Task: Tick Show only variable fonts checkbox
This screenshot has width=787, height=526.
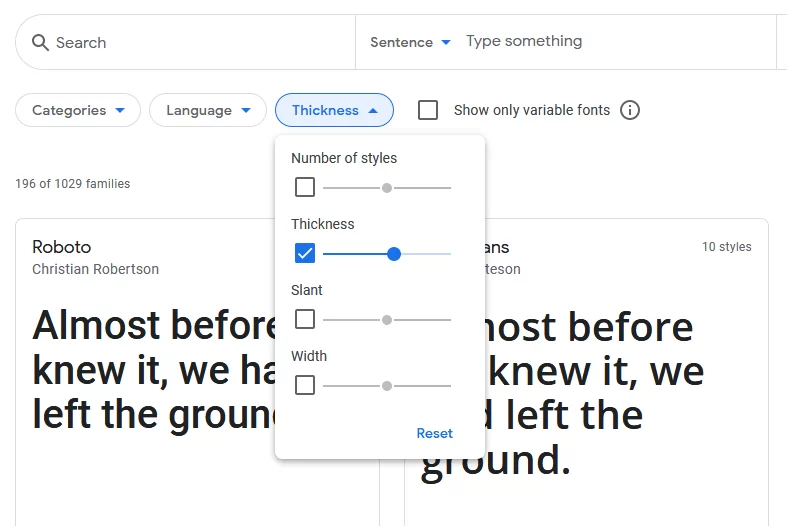Action: click(x=428, y=110)
